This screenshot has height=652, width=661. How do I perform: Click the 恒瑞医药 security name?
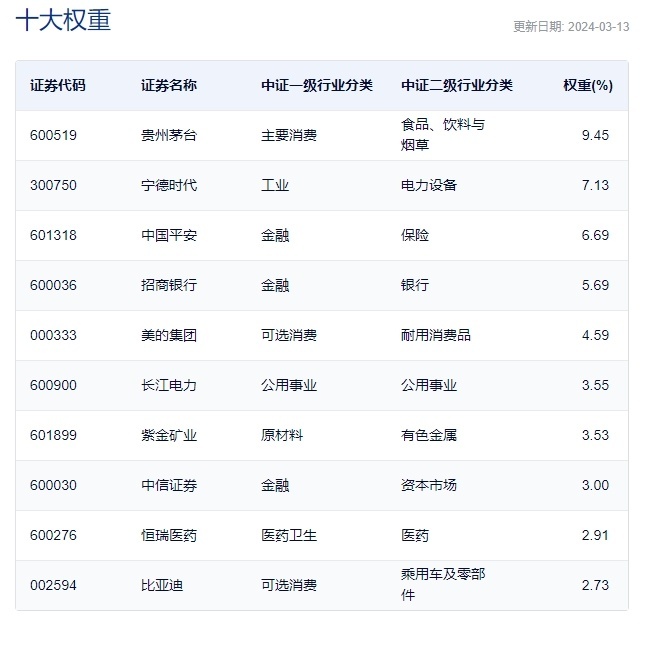point(169,536)
